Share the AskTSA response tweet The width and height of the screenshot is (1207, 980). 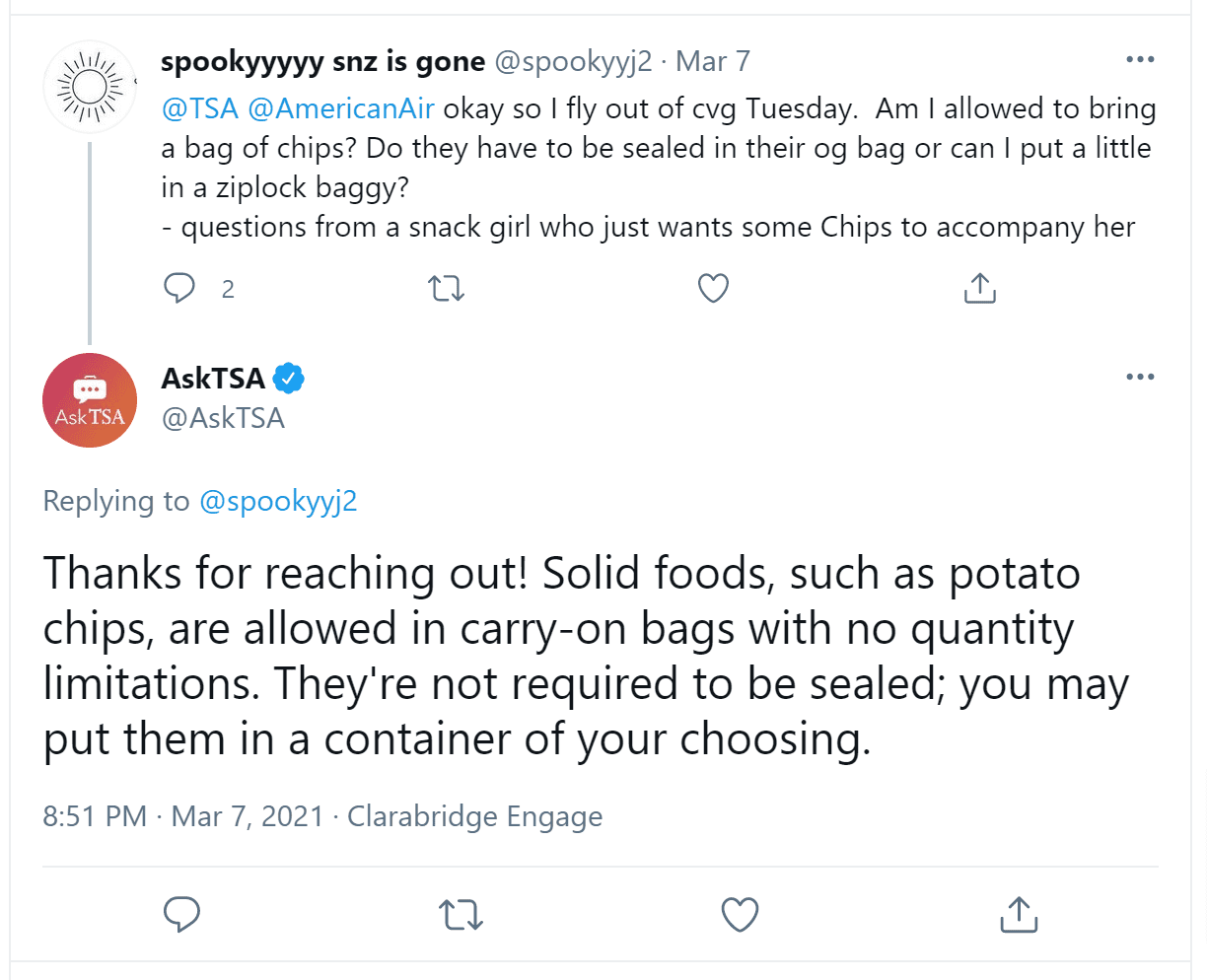(x=1019, y=914)
